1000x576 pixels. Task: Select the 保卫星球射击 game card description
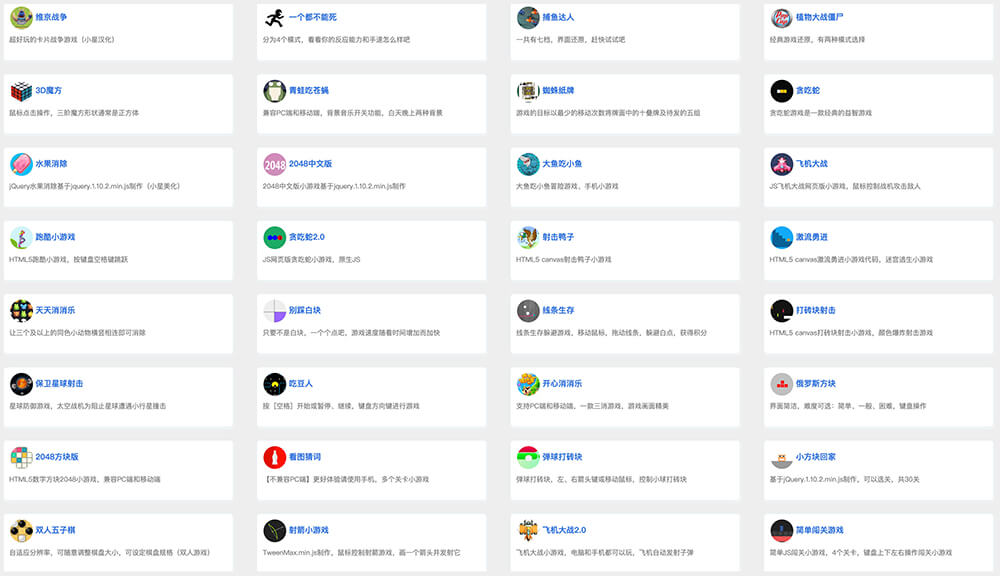pos(87,405)
